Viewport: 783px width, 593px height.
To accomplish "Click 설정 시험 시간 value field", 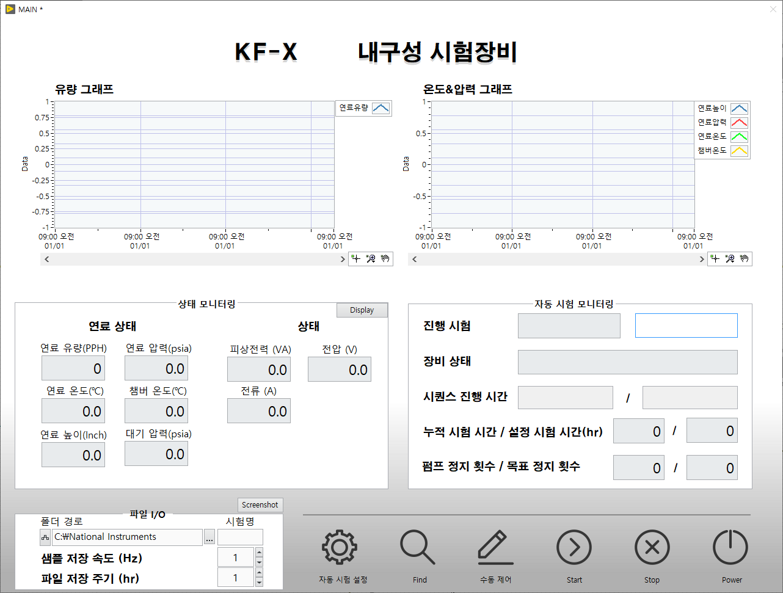I will pos(712,431).
